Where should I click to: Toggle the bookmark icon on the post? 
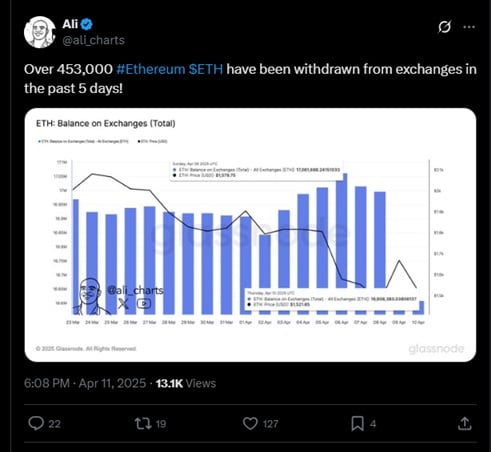[x=358, y=424]
